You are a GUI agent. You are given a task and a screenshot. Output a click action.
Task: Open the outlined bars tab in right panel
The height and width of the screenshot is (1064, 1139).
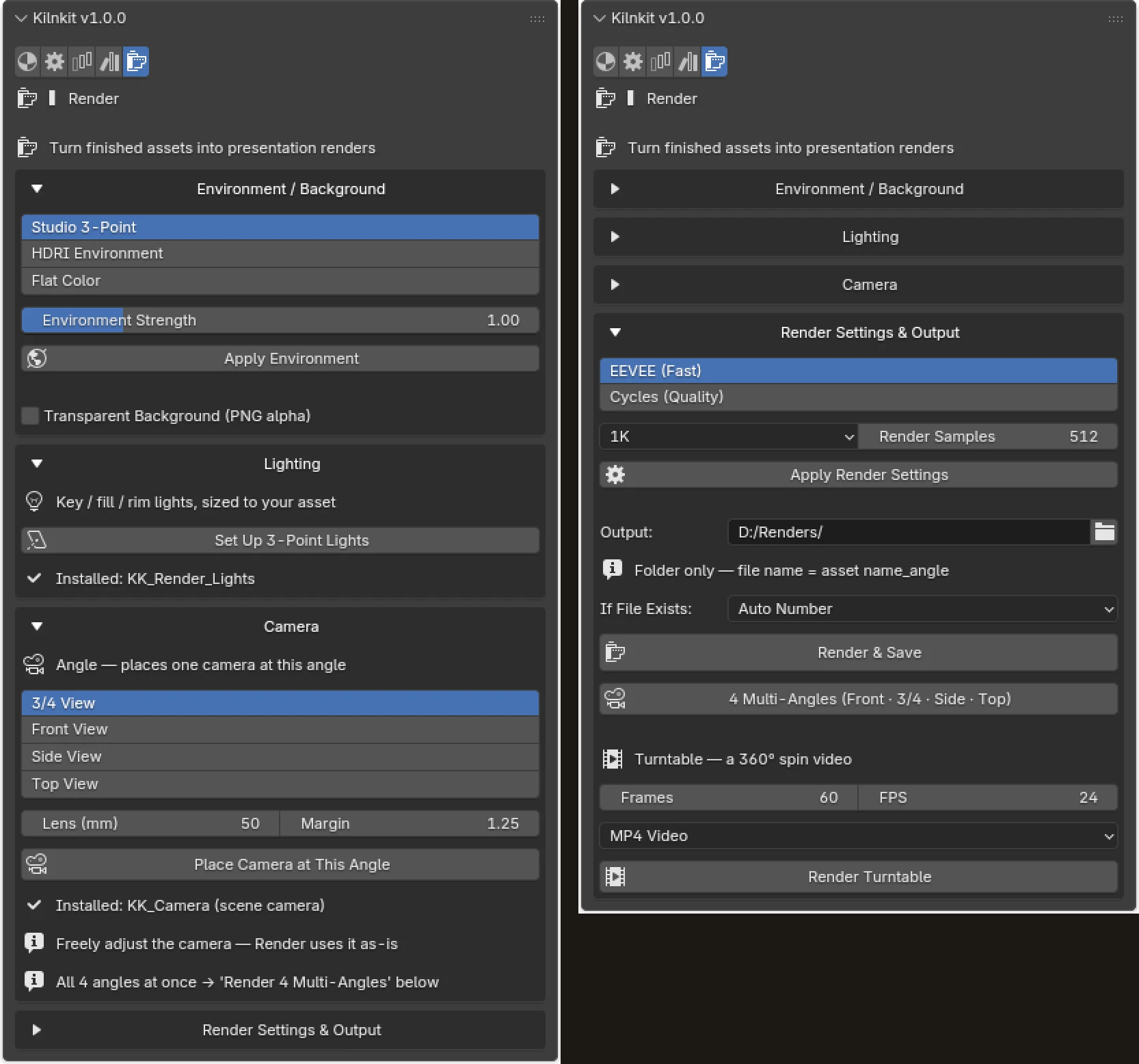660,62
